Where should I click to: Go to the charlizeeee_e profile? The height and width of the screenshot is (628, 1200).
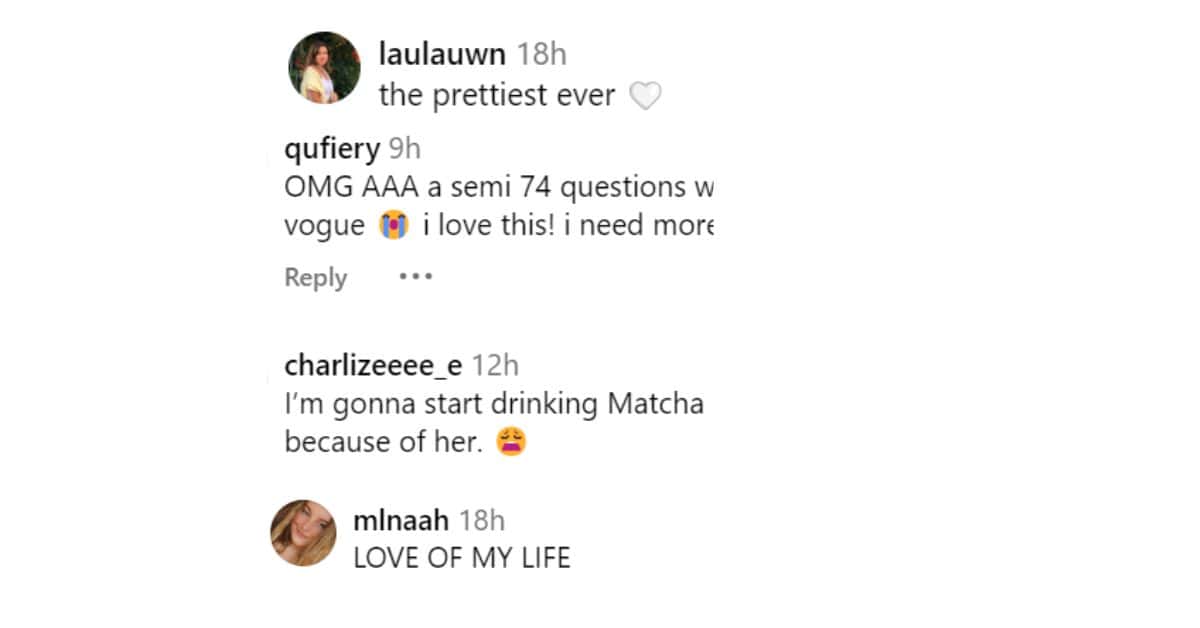click(x=373, y=366)
